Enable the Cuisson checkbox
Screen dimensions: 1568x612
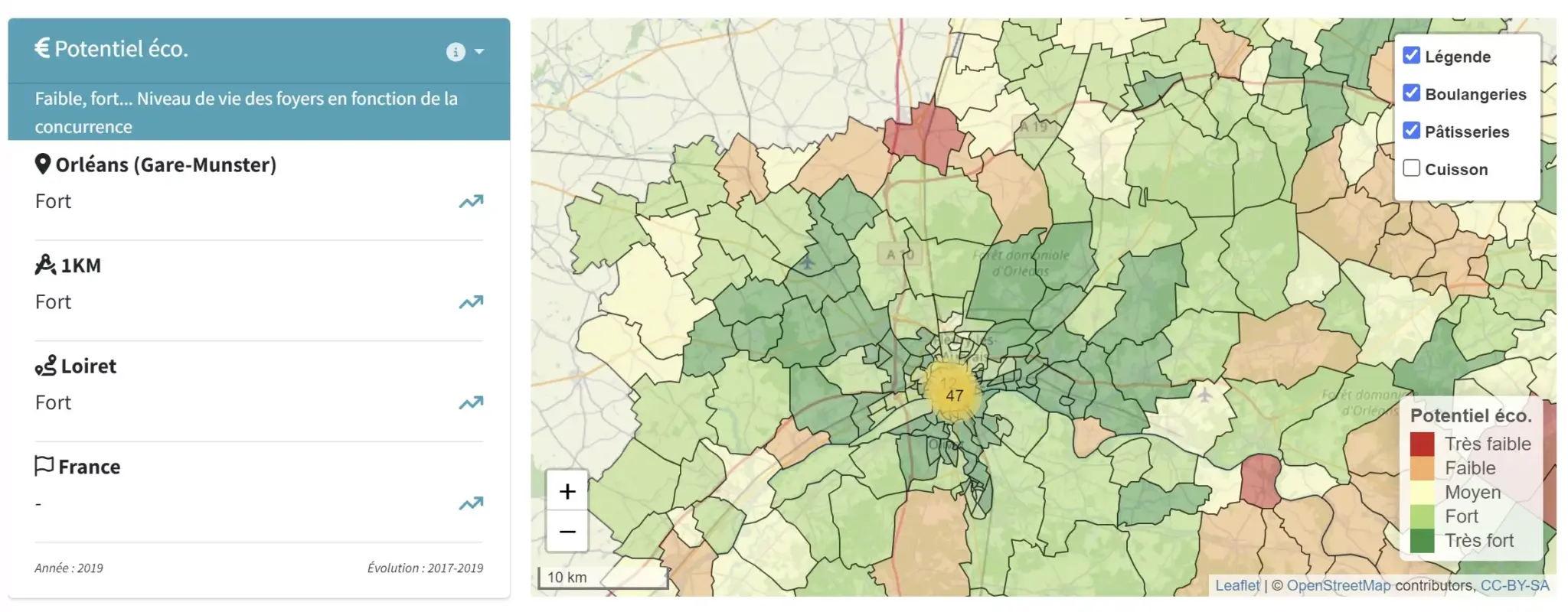(1411, 168)
